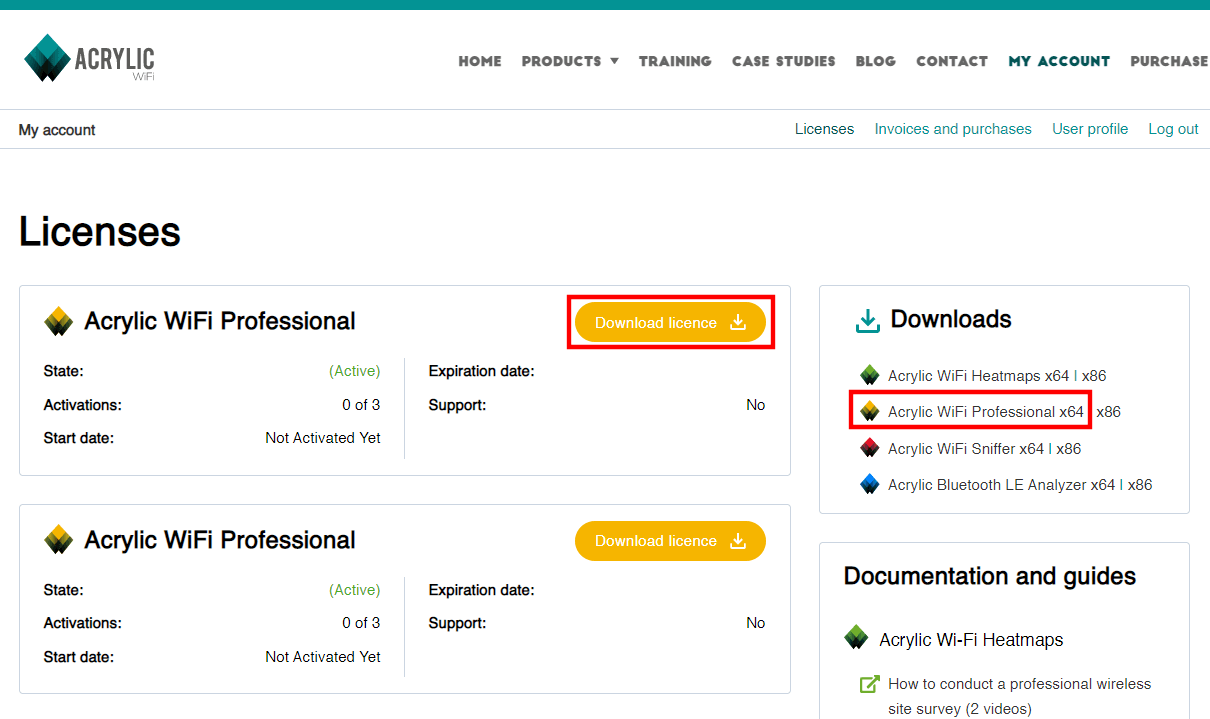Screen dimensions: 1210x719
Task: Download Acrylic WiFi Professional x86 version
Action: tap(1108, 412)
